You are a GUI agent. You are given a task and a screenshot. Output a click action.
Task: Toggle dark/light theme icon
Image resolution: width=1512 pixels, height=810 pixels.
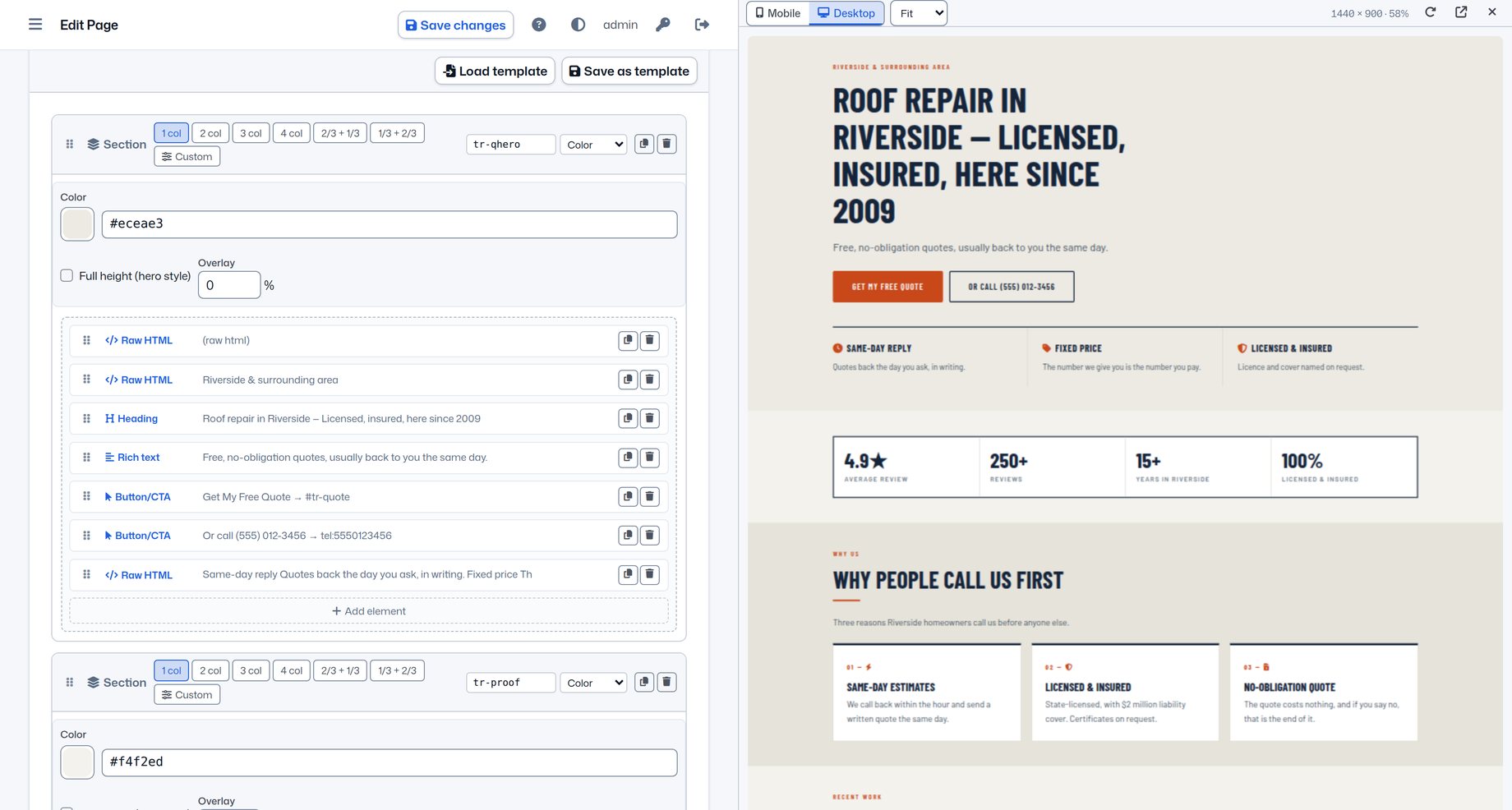(x=579, y=25)
